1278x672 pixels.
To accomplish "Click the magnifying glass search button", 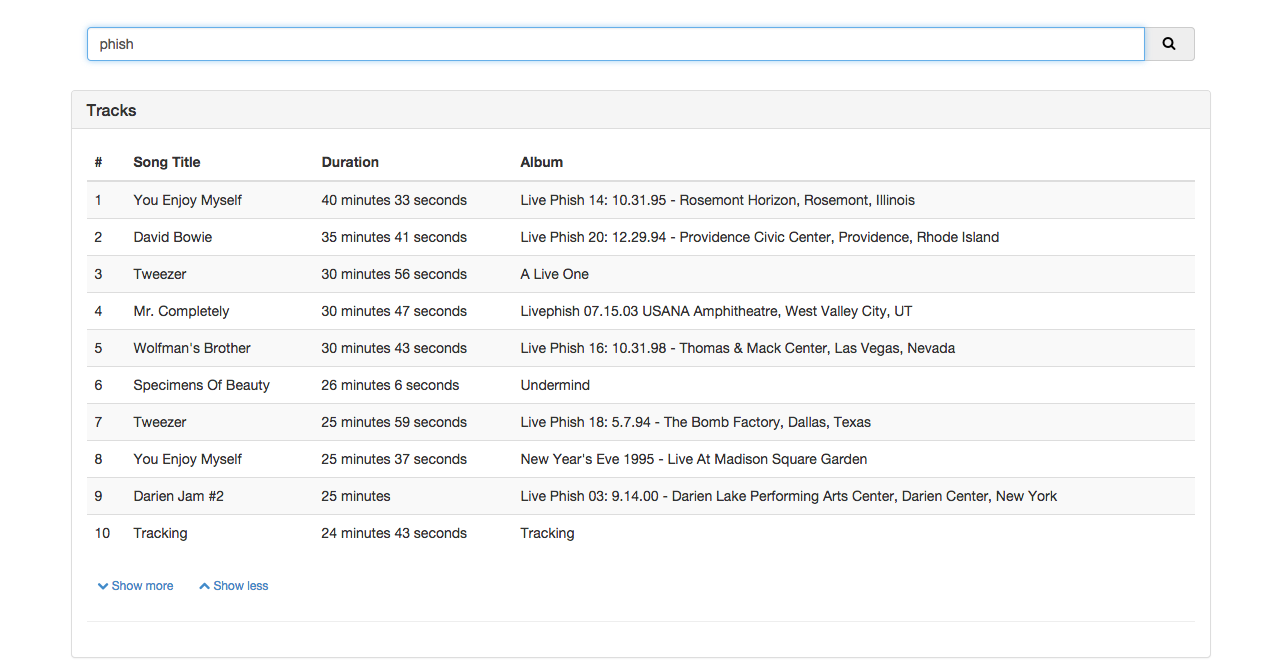I will [1169, 44].
